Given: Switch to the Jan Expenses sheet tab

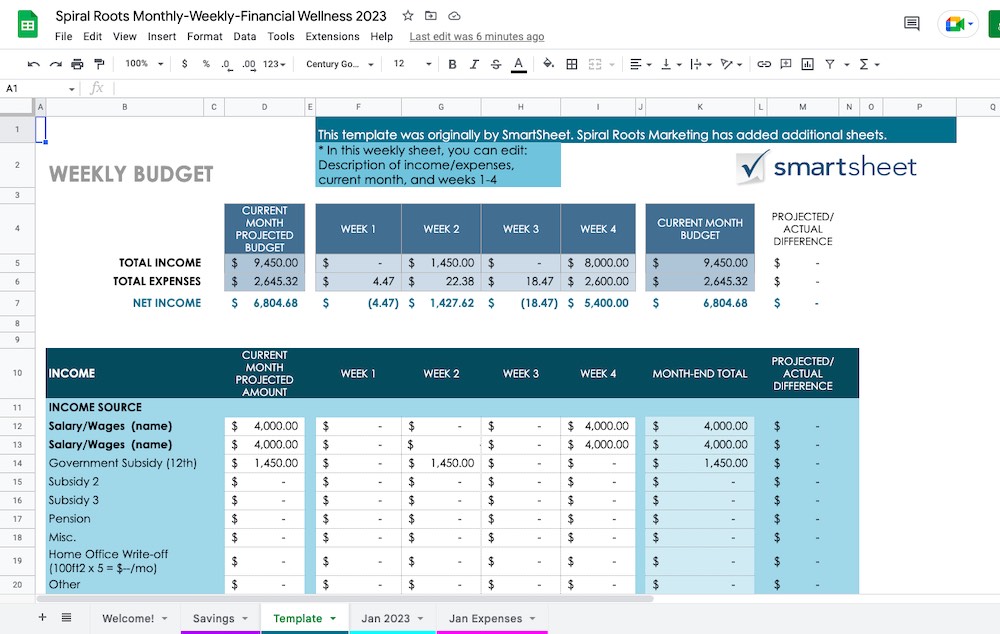Looking at the screenshot, I should click(486, 618).
